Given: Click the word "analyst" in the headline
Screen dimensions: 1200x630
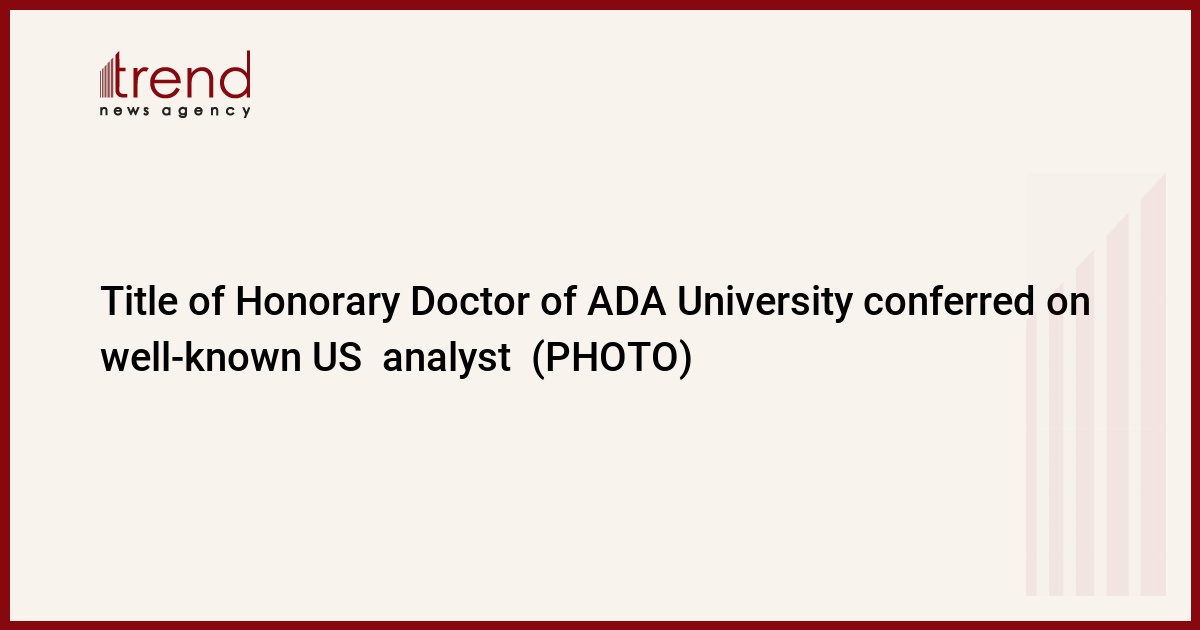Looking at the screenshot, I should tap(447, 357).
